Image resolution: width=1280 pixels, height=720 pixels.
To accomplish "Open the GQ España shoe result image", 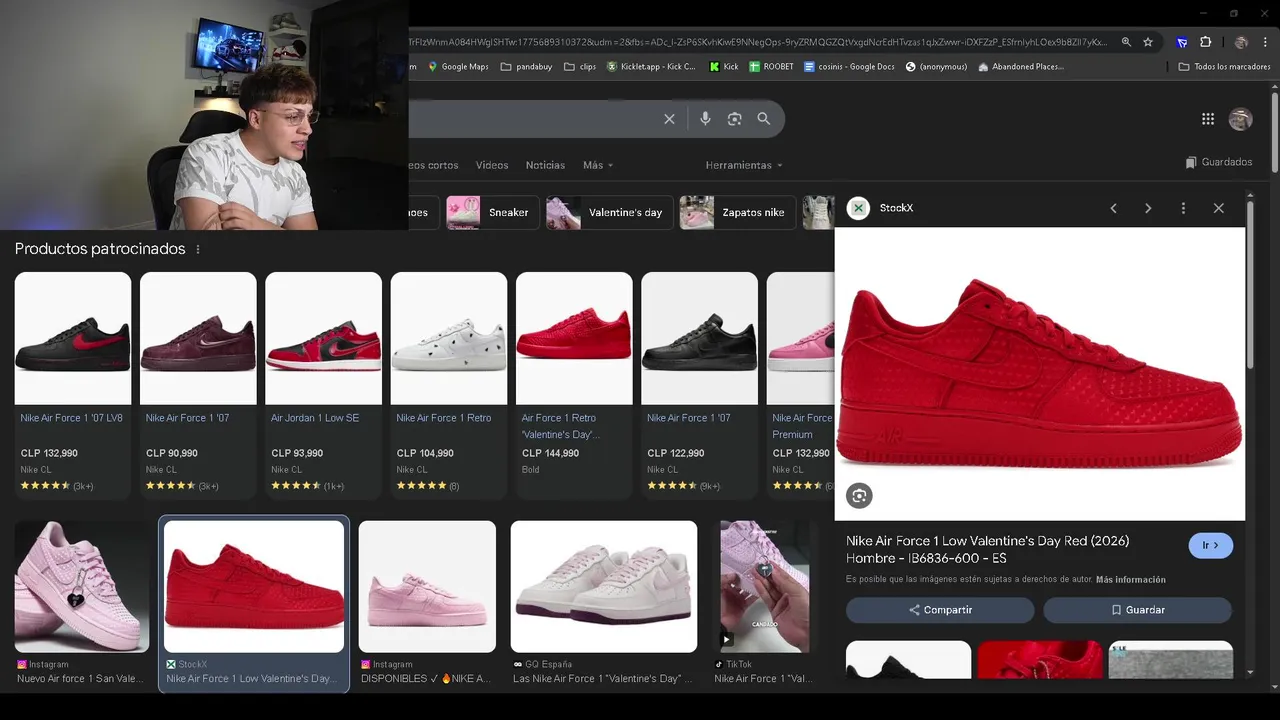I will click(604, 587).
